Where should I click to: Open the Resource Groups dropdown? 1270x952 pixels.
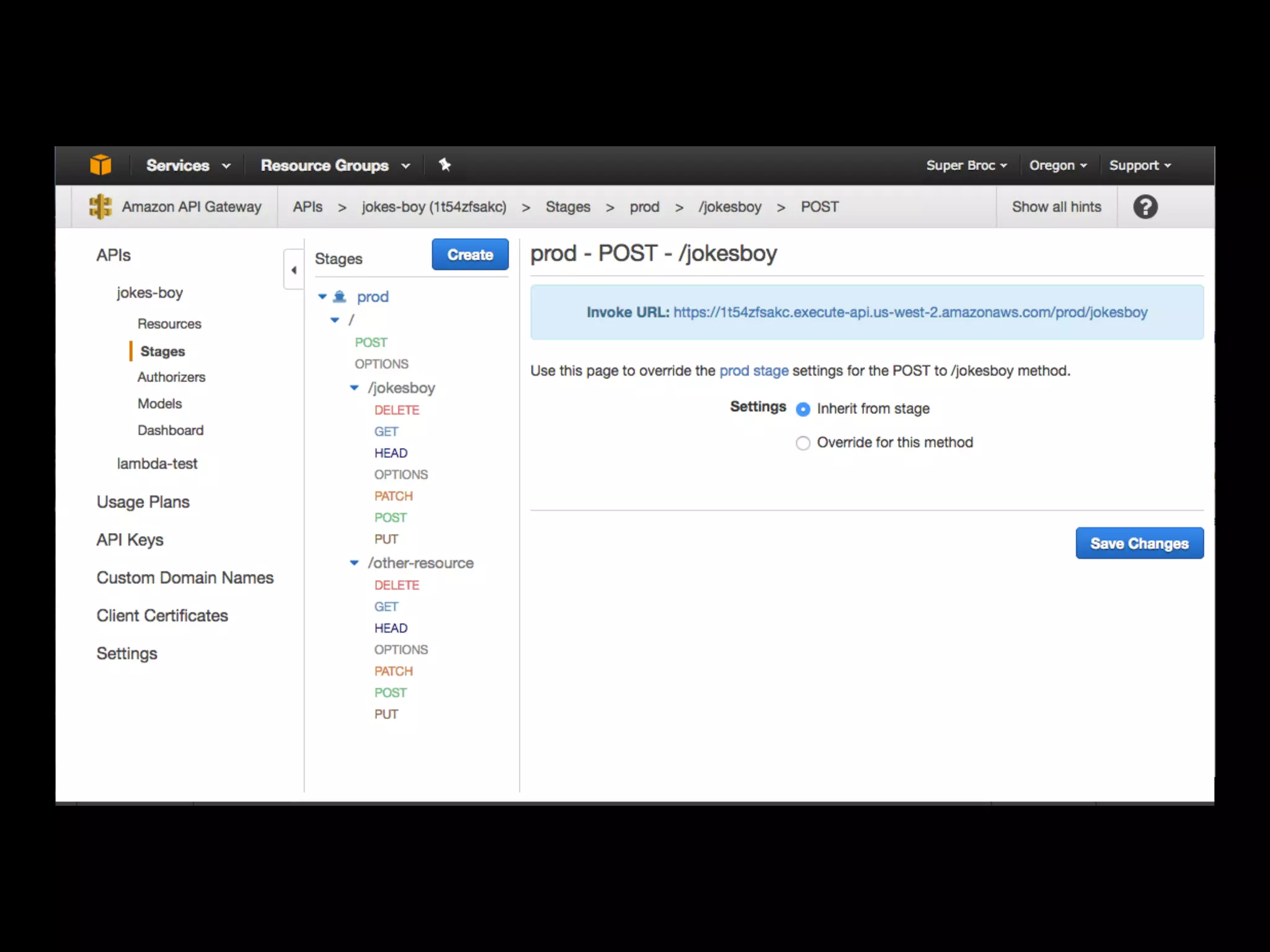click(x=335, y=165)
